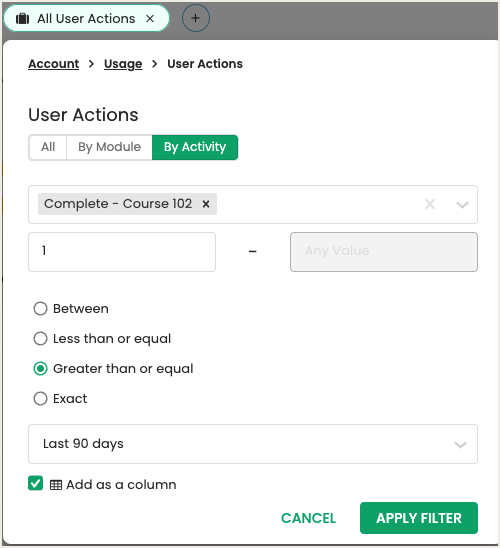Close the All User Actions tab
Viewport: 500px width, 548px height.
pos(150,19)
